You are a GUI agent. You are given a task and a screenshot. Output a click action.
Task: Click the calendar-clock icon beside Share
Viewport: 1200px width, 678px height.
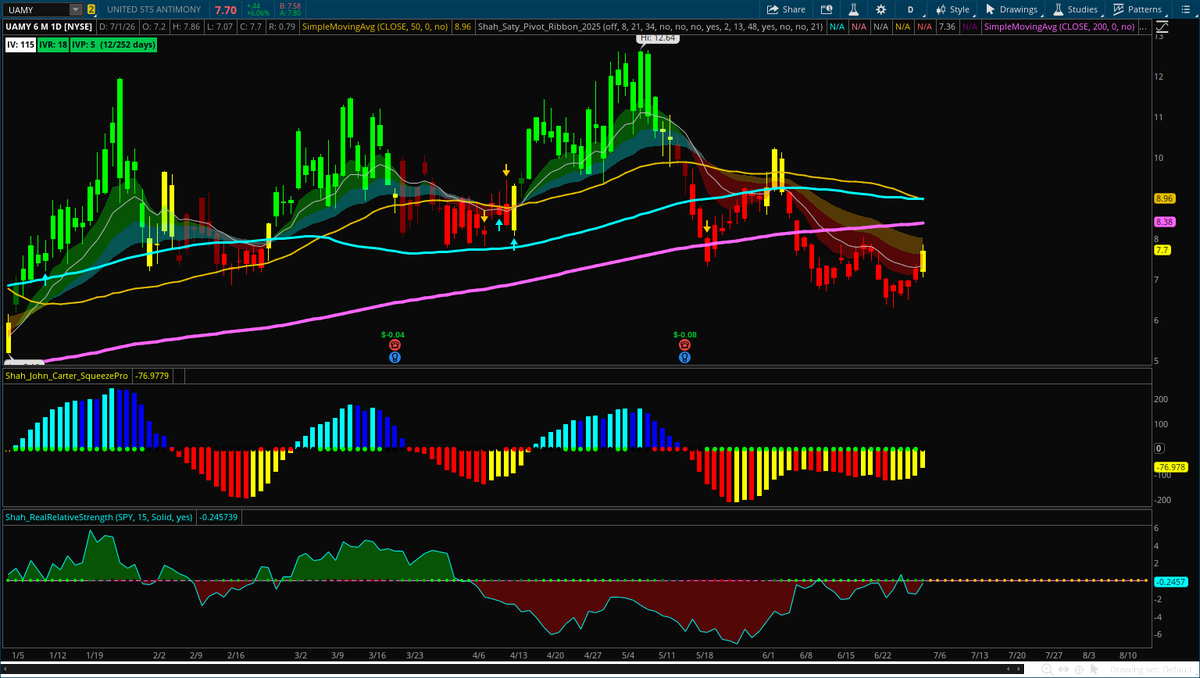tap(825, 9)
